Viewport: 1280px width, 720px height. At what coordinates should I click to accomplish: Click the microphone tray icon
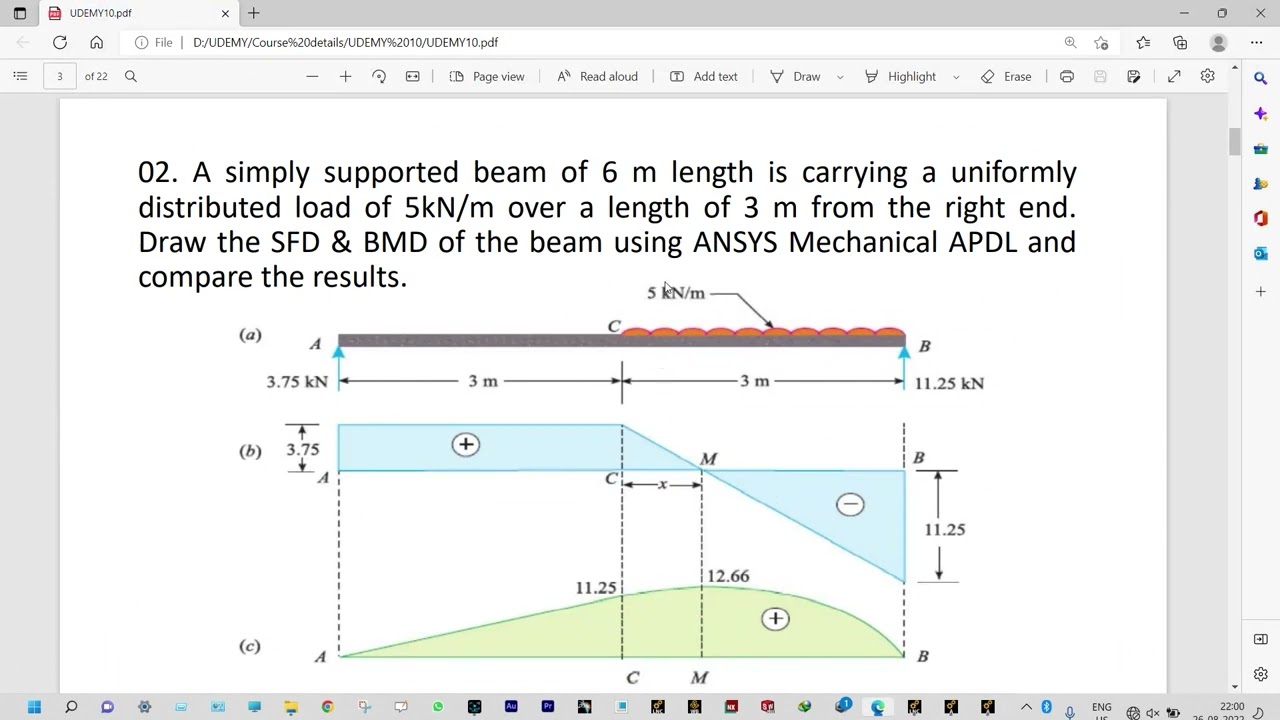1070,712
